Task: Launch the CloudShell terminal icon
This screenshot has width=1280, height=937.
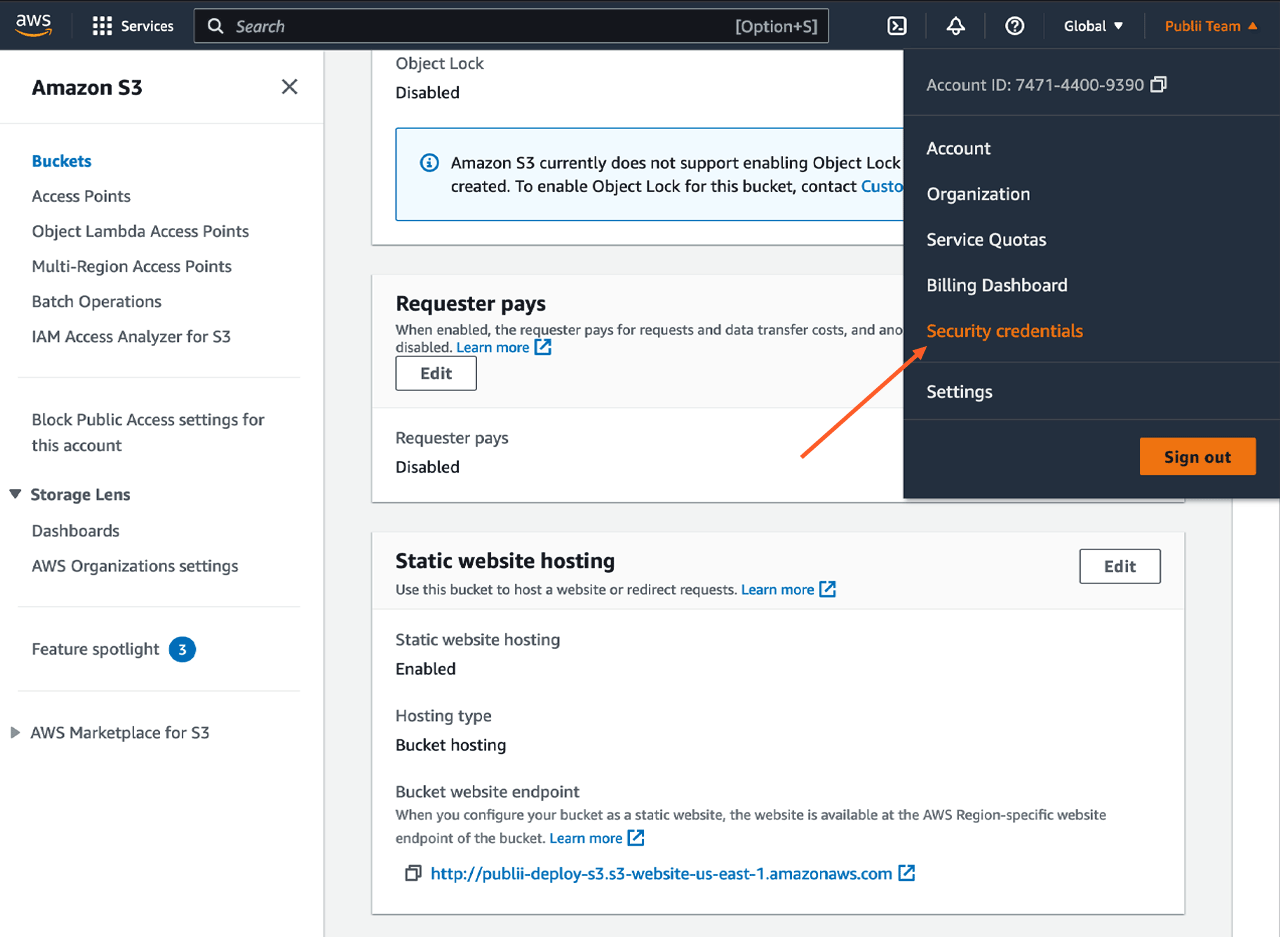Action: pos(897,26)
